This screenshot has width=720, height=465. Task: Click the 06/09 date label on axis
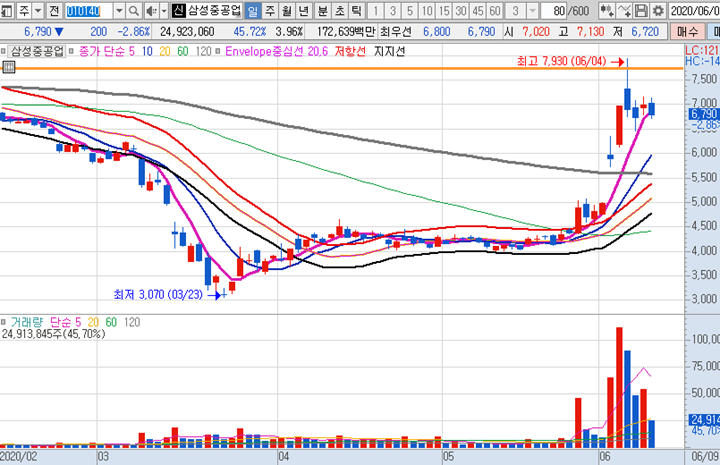pos(705,457)
